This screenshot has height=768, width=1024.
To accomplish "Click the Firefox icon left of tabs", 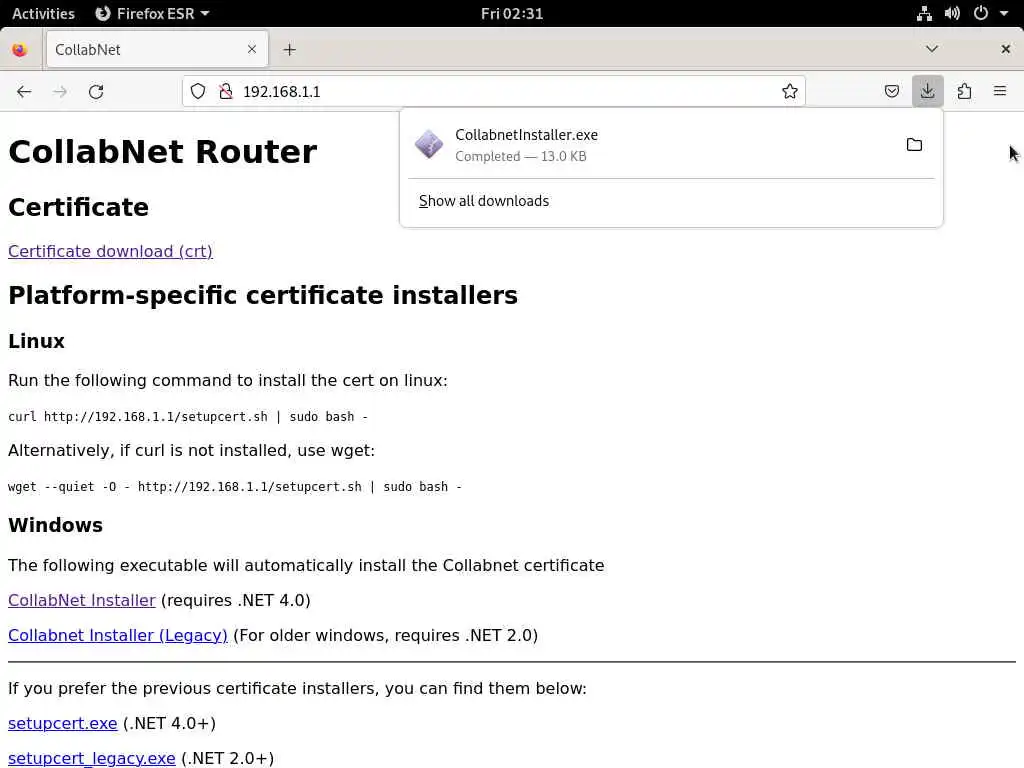I will tap(20, 50).
